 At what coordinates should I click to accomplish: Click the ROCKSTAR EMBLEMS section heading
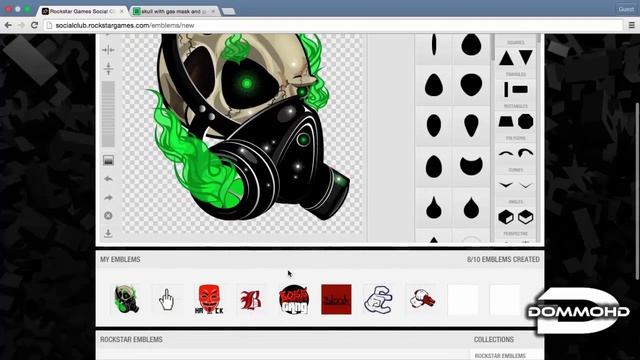(131, 340)
